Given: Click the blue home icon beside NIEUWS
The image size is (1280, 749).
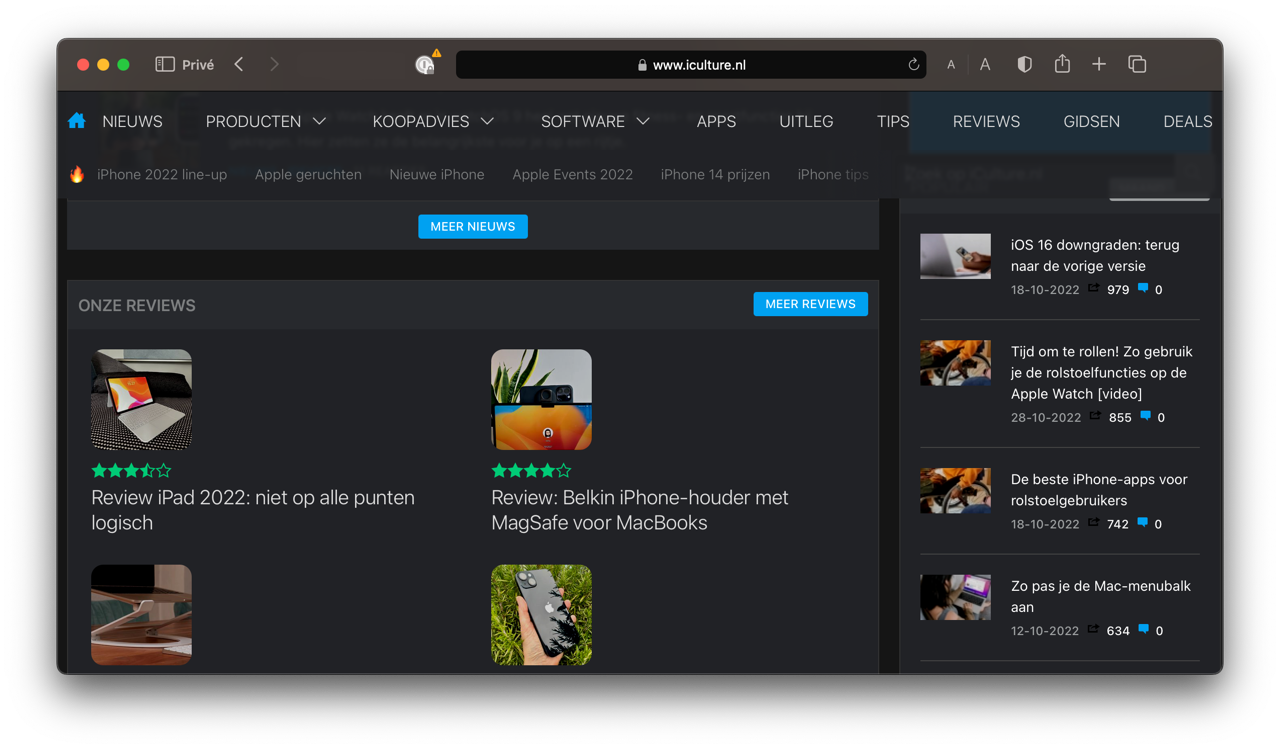Looking at the screenshot, I should 77,120.
